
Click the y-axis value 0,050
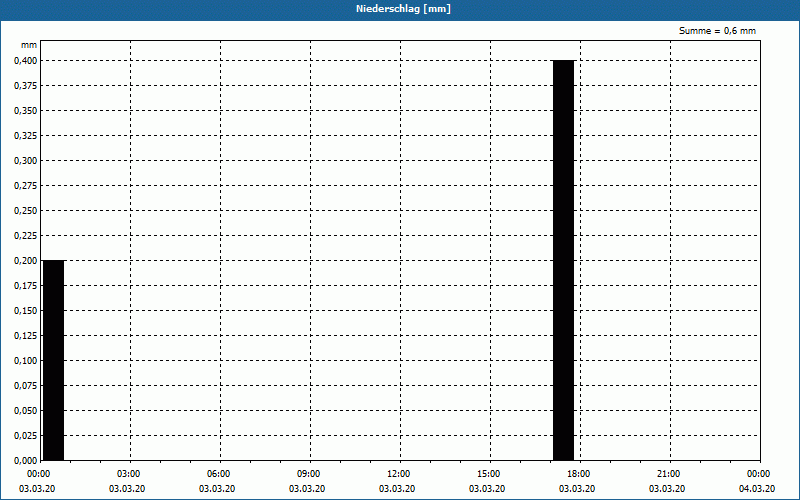click(26, 411)
